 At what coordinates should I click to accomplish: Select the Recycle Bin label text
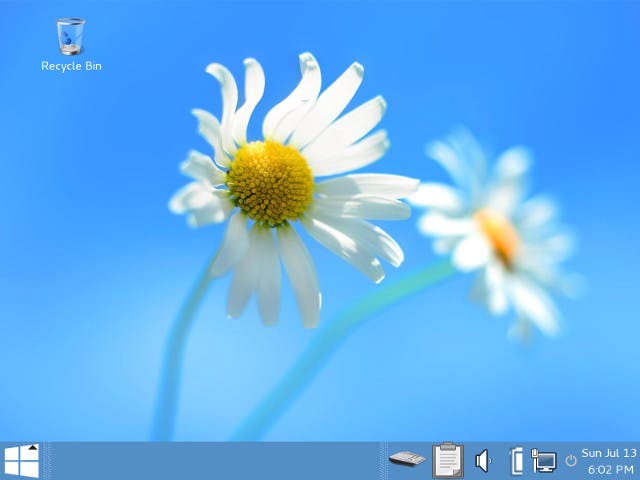click(71, 66)
